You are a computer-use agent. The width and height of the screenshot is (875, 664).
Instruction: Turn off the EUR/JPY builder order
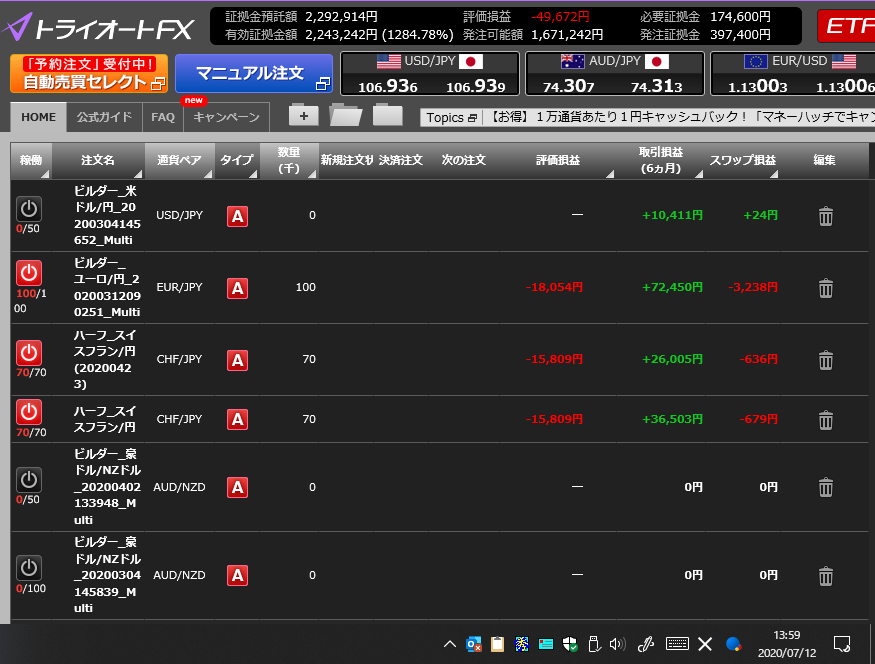[29, 272]
